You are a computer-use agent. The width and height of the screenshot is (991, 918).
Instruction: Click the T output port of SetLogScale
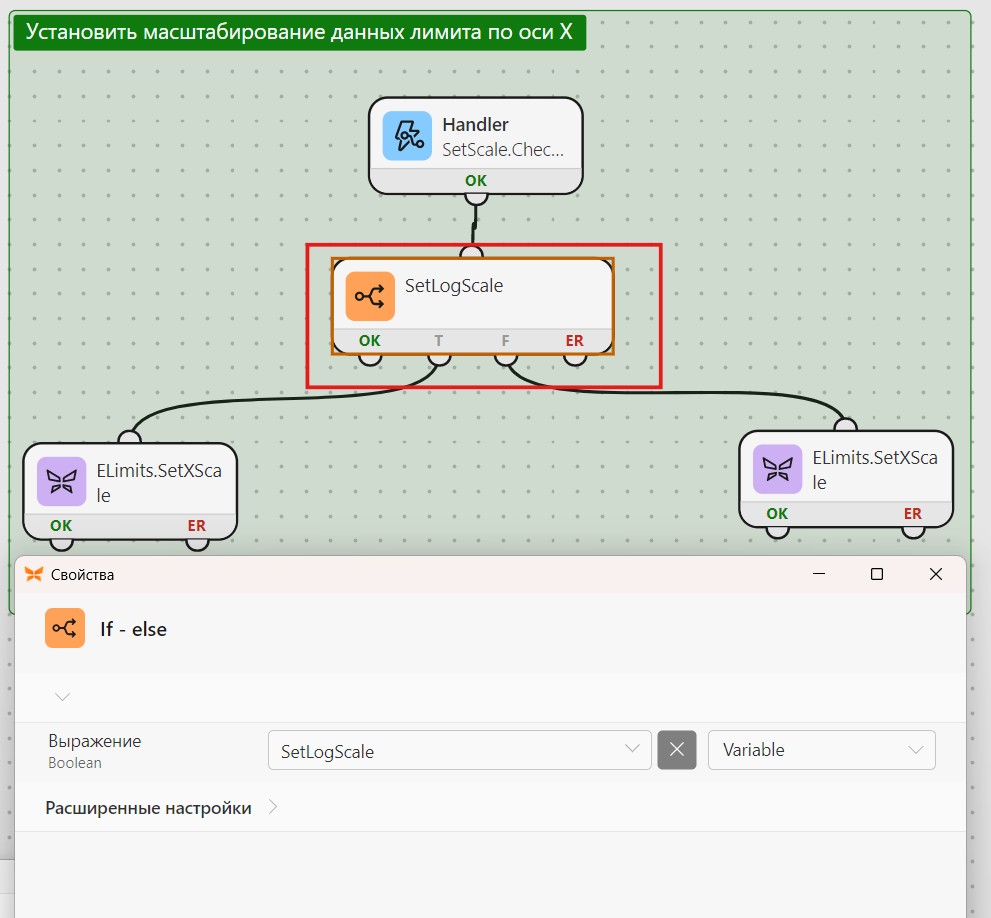[439, 359]
